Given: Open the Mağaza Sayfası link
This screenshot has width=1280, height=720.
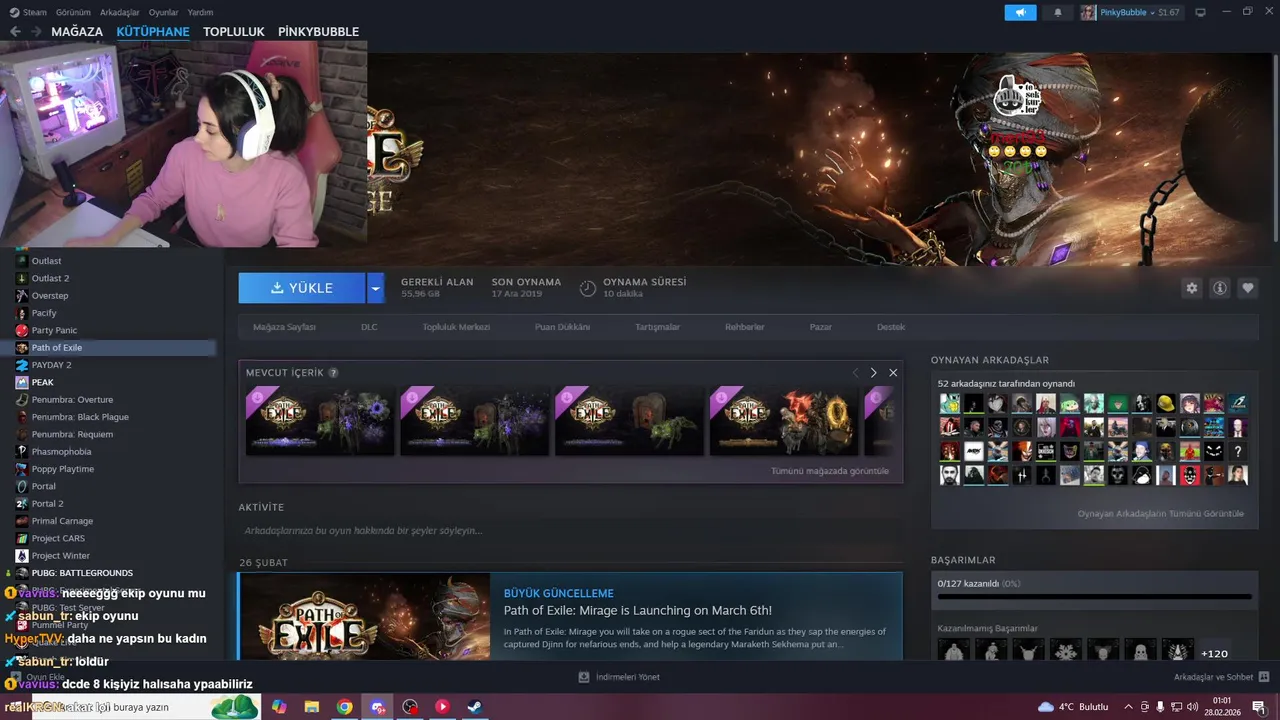Looking at the screenshot, I should 284,327.
